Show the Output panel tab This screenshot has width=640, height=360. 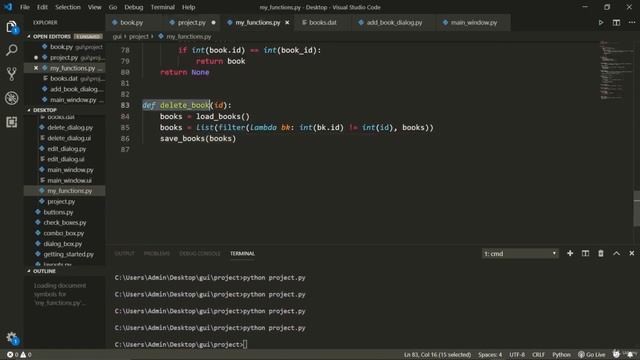click(x=124, y=253)
